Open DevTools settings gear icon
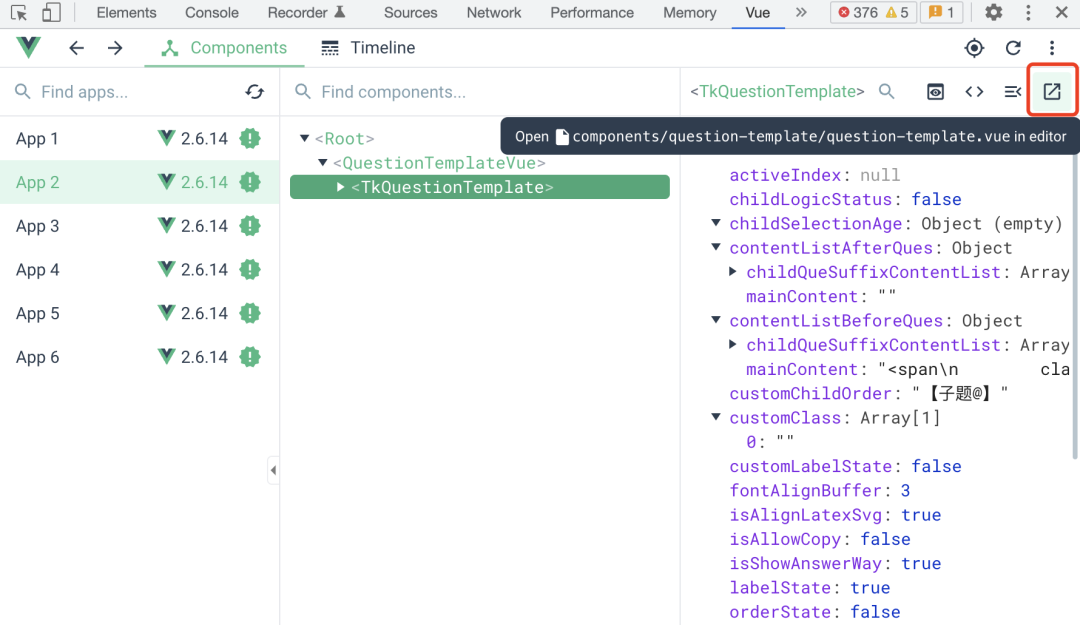Viewport: 1080px width, 625px height. 993,13
